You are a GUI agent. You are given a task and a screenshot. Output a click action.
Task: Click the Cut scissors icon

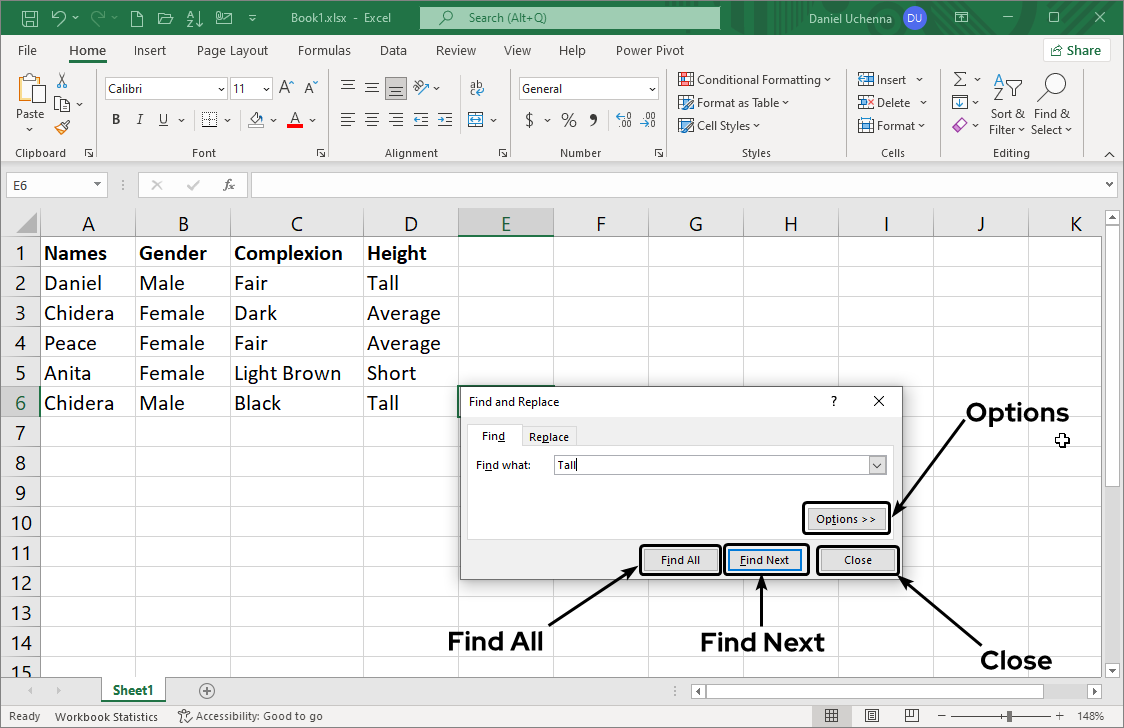coord(62,80)
